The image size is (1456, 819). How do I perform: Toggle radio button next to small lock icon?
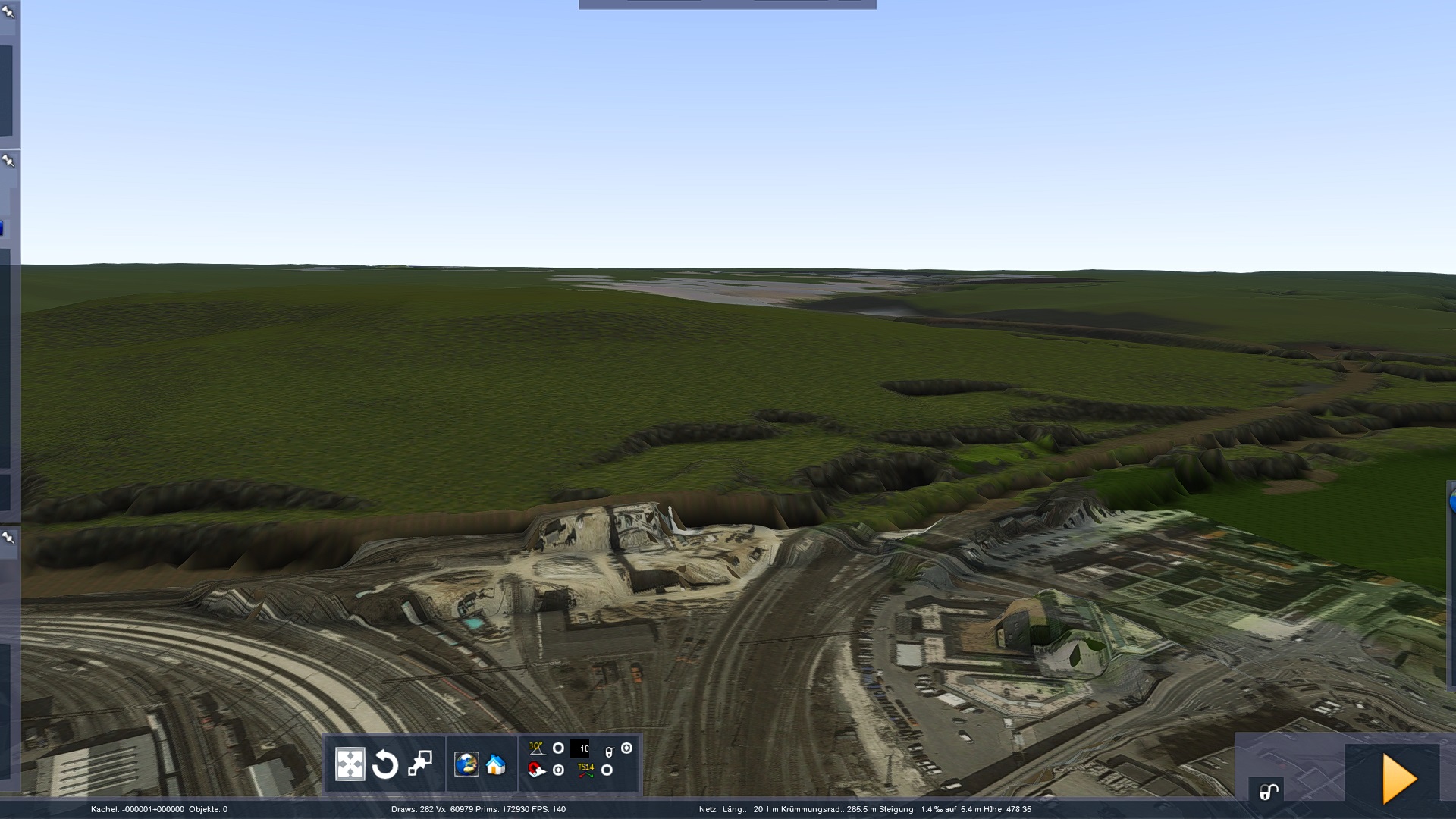[x=626, y=748]
